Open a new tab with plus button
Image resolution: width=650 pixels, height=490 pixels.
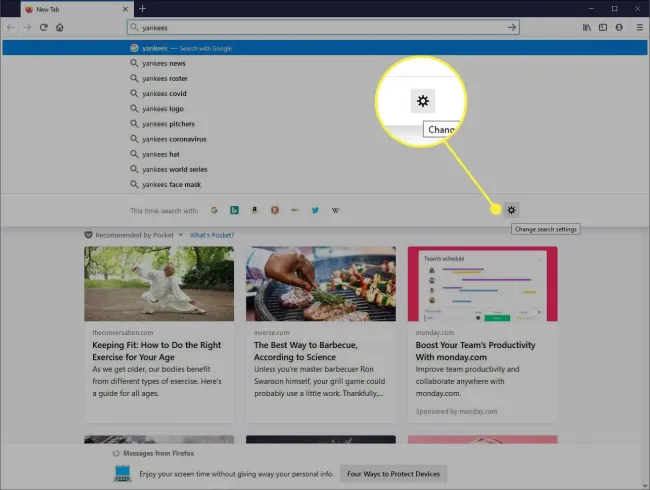click(x=142, y=9)
